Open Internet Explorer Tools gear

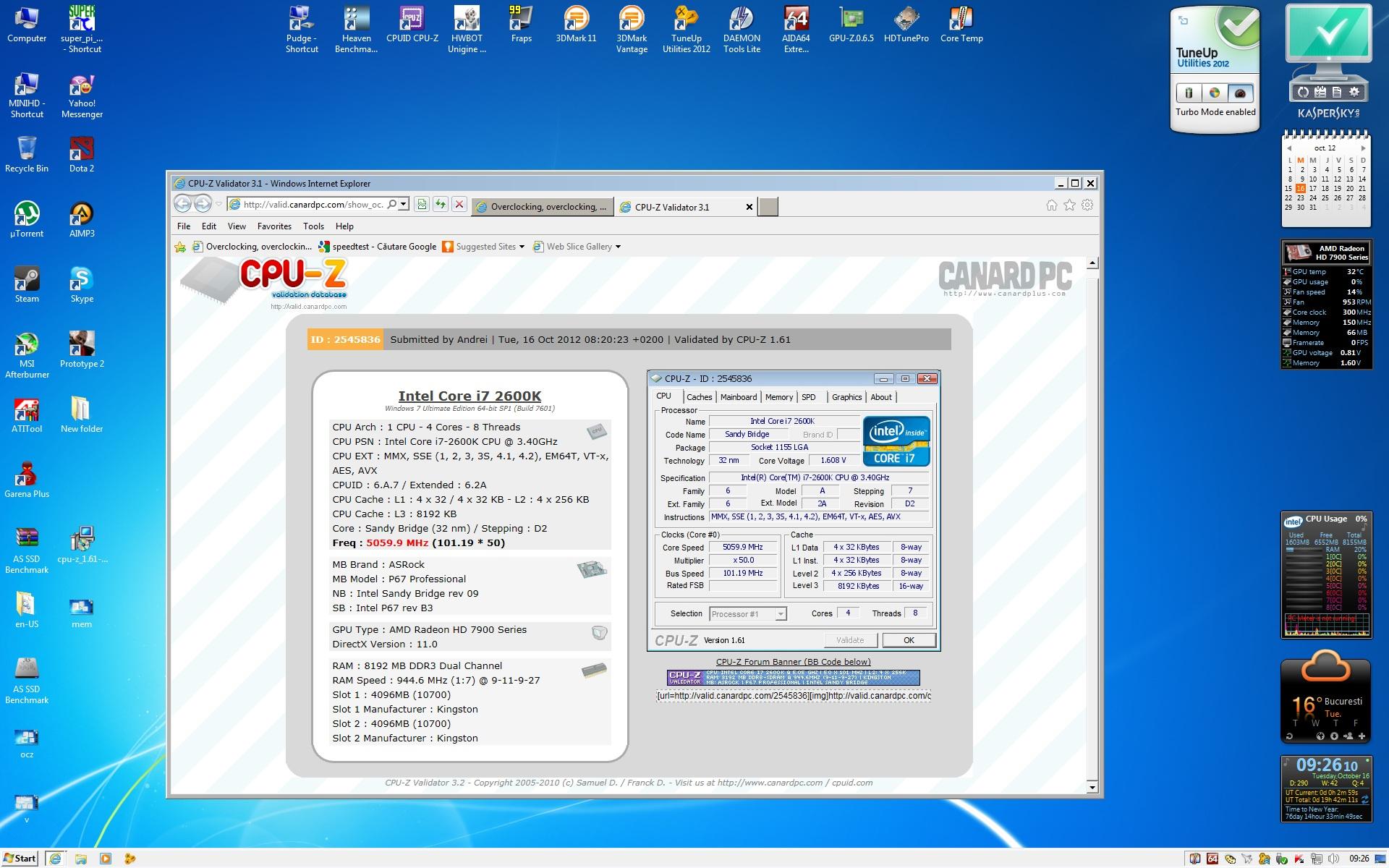1087,205
